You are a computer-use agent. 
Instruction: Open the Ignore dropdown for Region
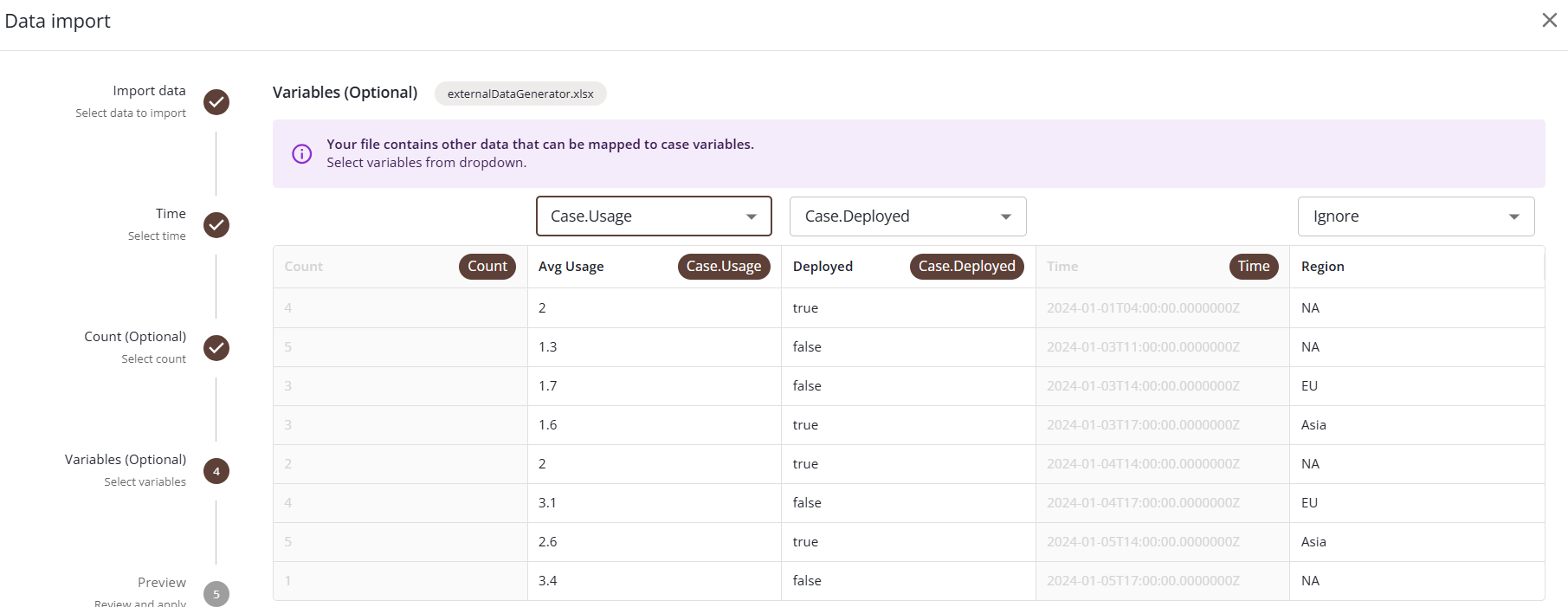pos(1416,216)
